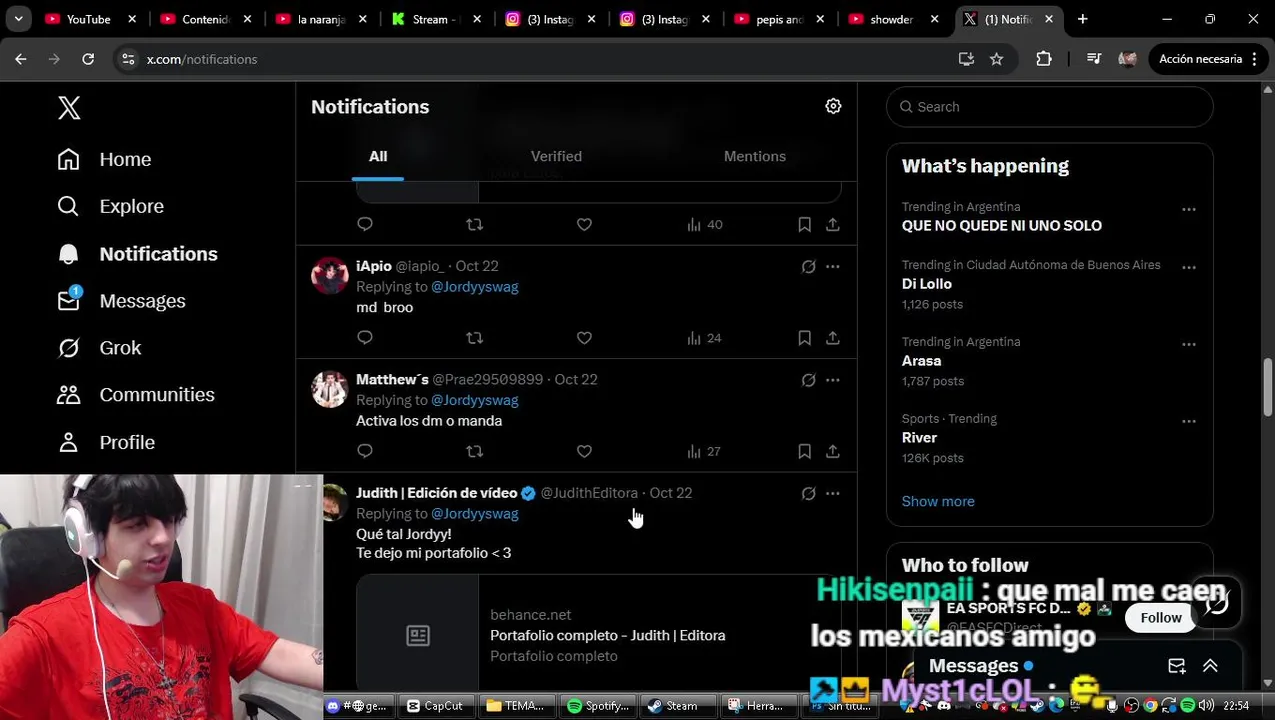Reload the browser page
Screen dimensions: 1275x720
point(88,59)
